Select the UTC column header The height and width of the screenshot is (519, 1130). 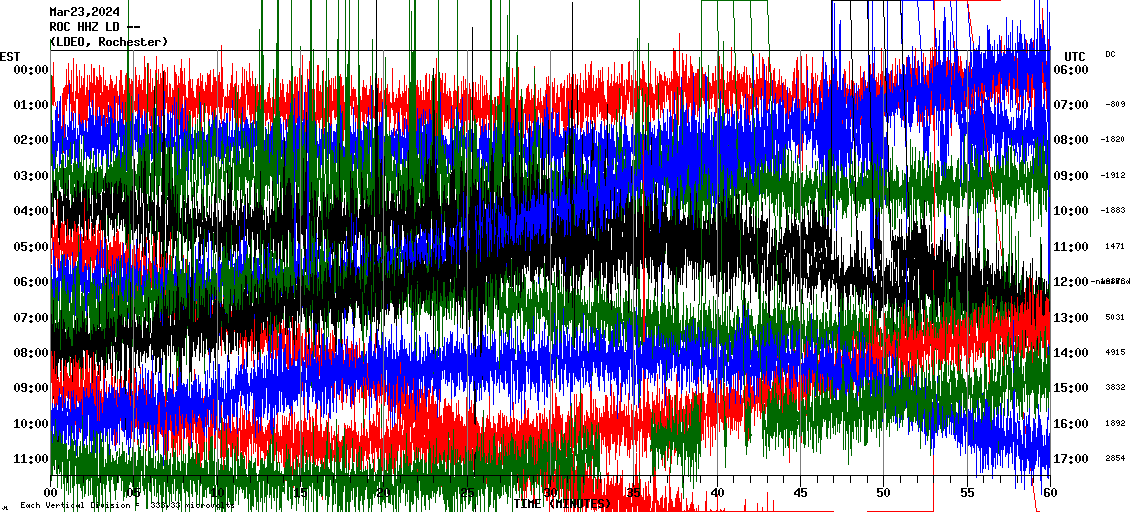[x=1075, y=56]
